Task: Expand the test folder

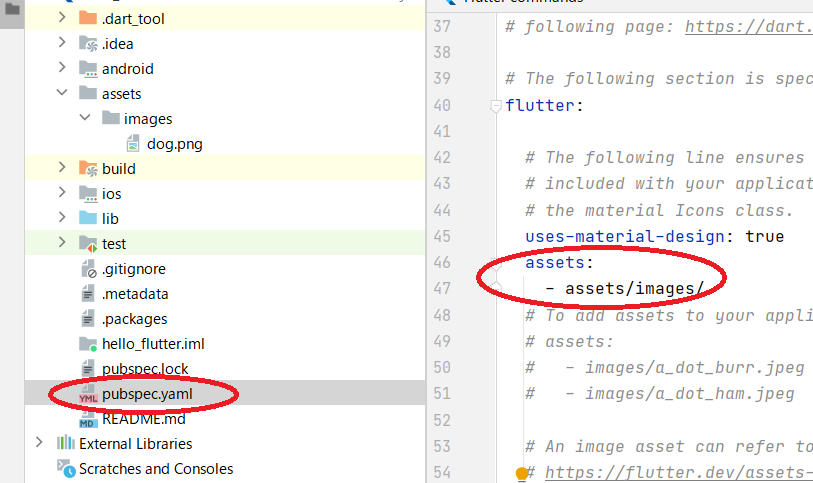Action: (x=62, y=242)
